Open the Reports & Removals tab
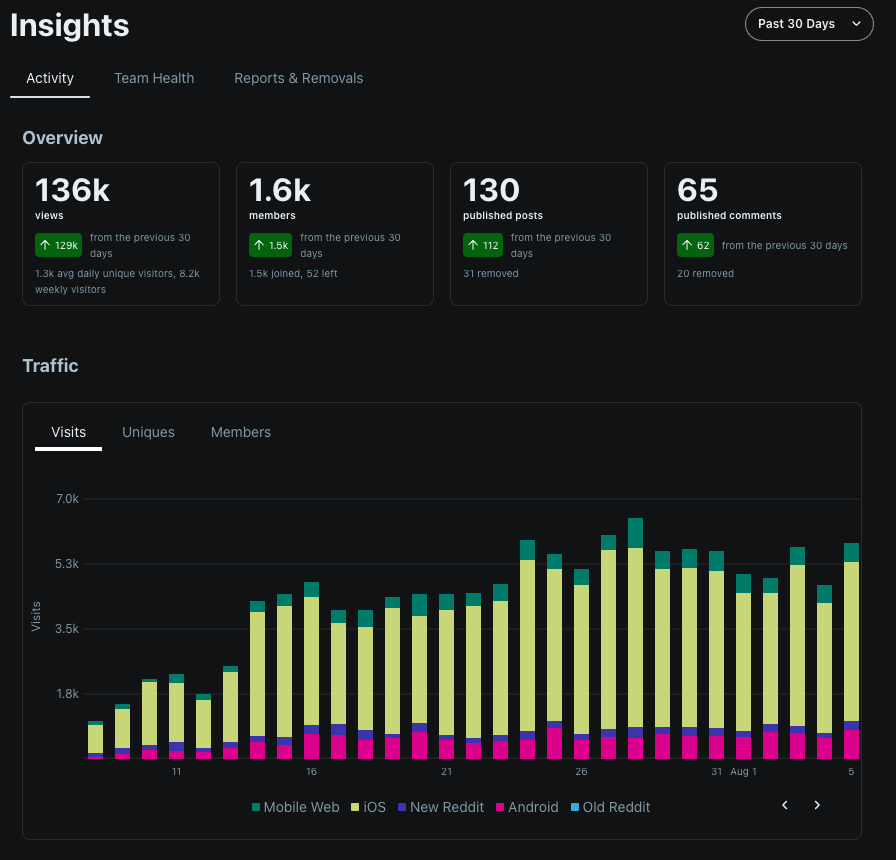The width and height of the screenshot is (896, 860). pos(299,78)
